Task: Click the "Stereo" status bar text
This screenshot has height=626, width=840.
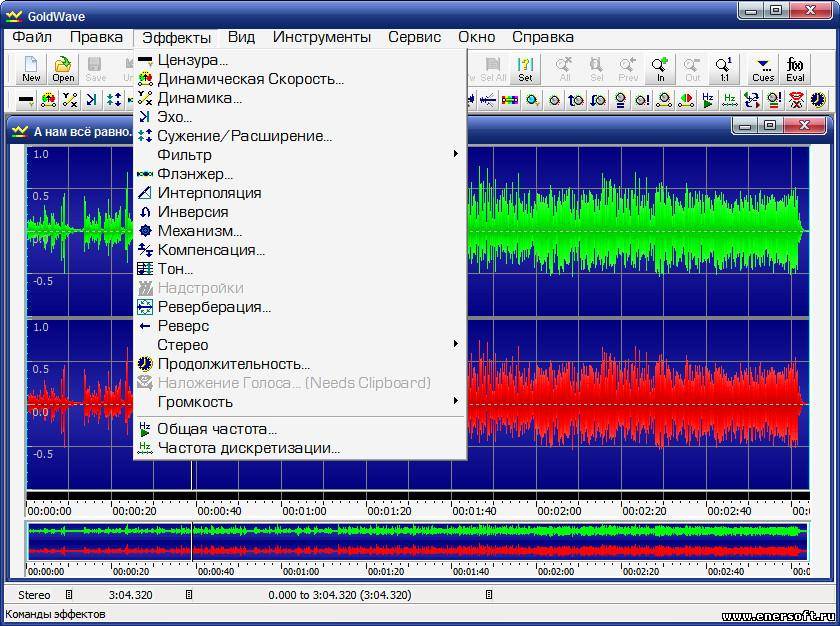Action: coord(34,595)
